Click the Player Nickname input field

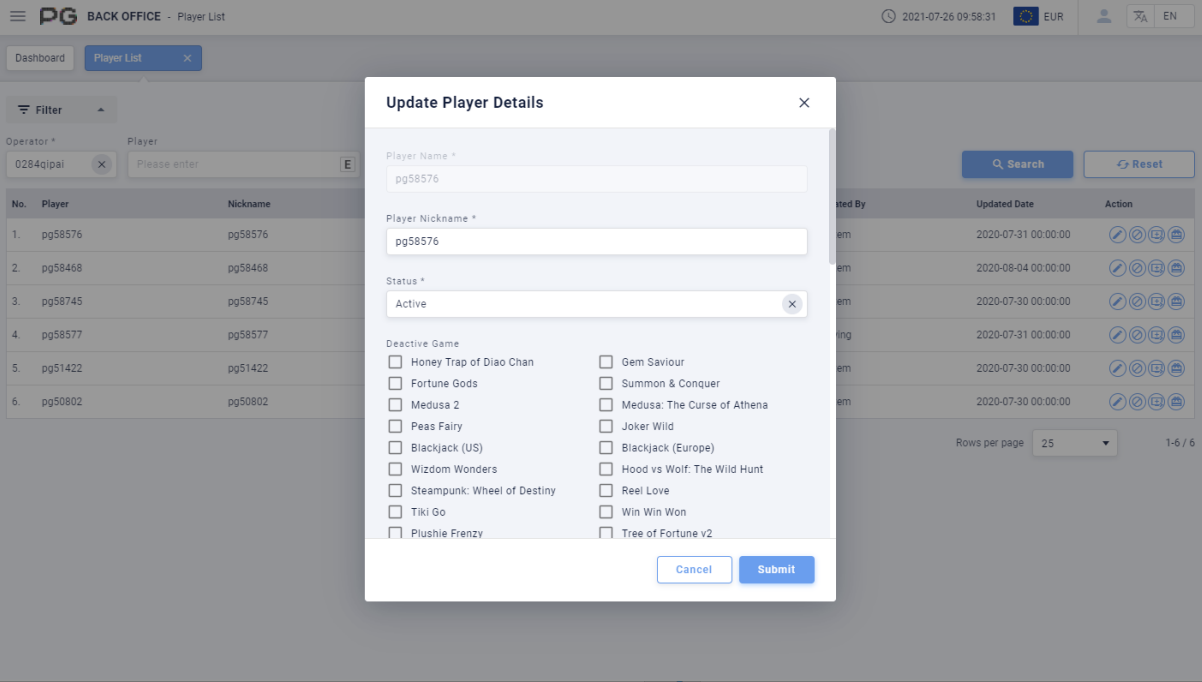596,241
